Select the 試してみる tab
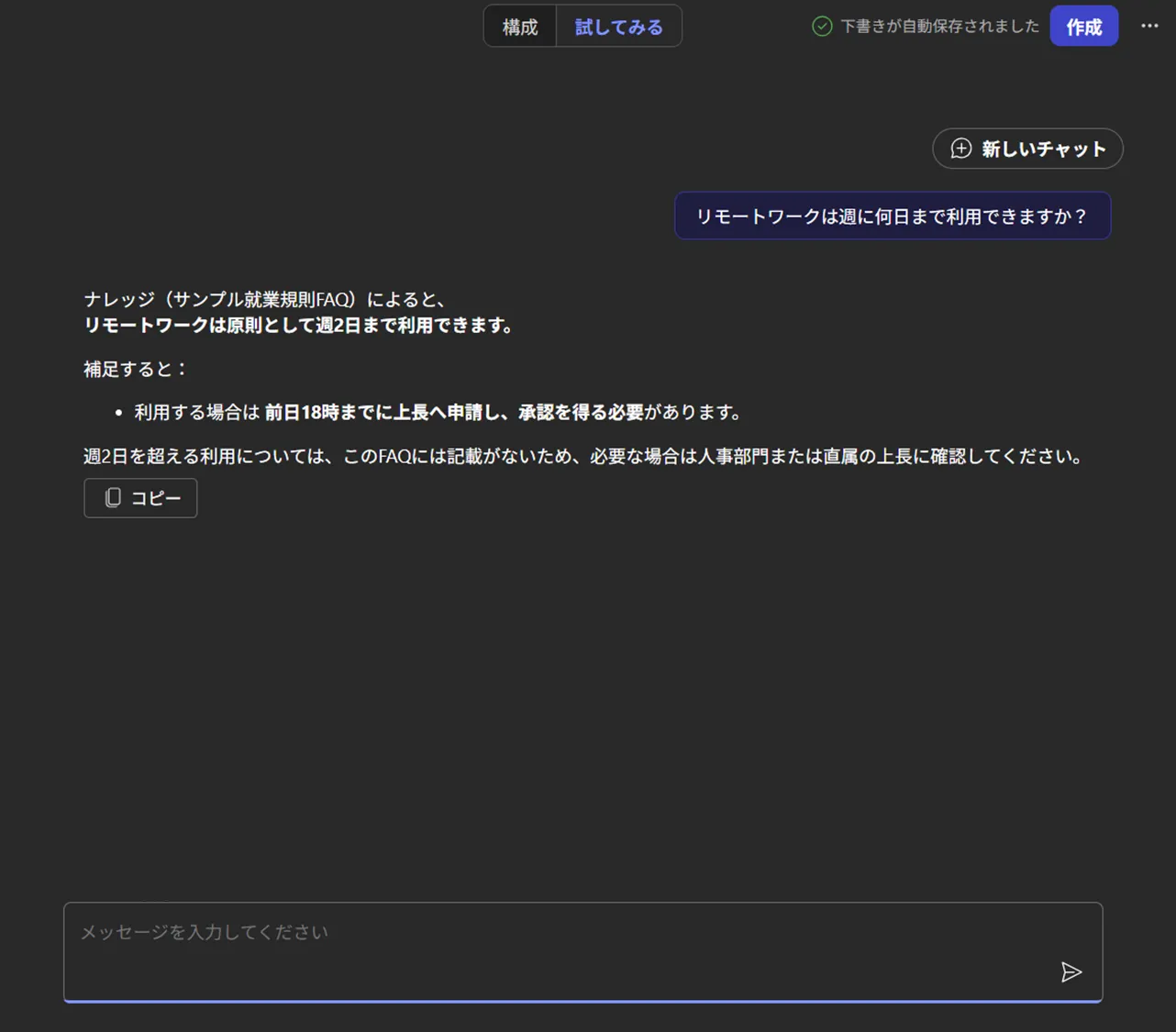The image size is (1176, 1032). tap(618, 27)
